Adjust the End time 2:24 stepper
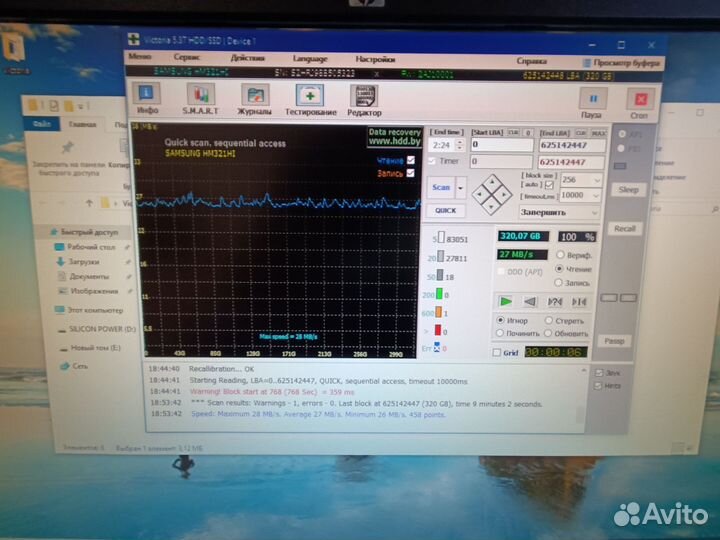The width and height of the screenshot is (720, 540). click(460, 145)
